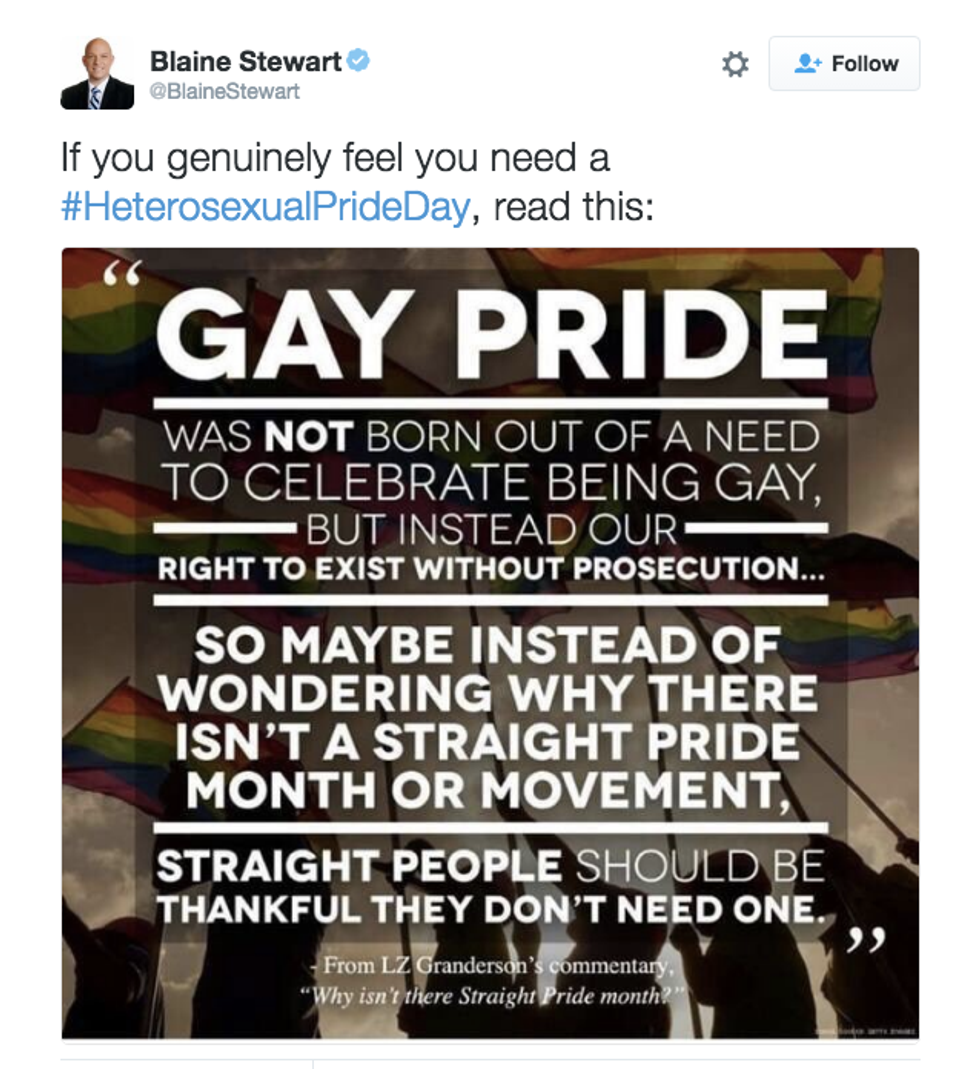This screenshot has width=980, height=1069.
Task: Click the "BUT INSTEAD OUR" line
Action: click(492, 529)
